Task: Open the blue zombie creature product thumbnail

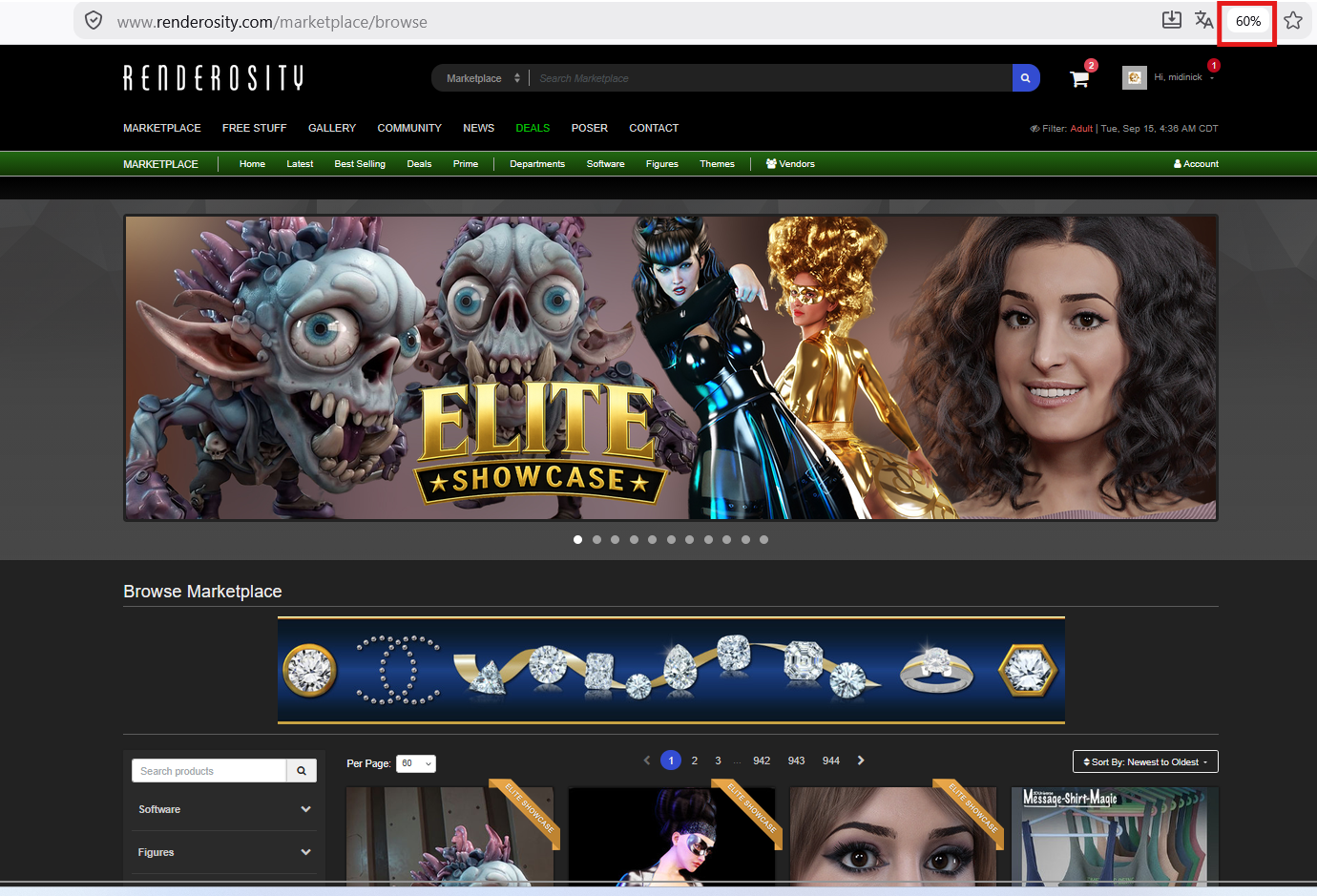Action: (449, 837)
